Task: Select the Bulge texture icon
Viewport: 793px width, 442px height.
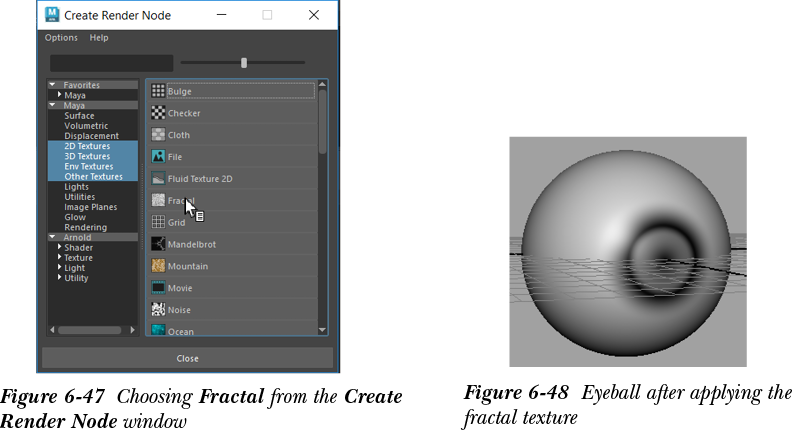Action: 158,91
